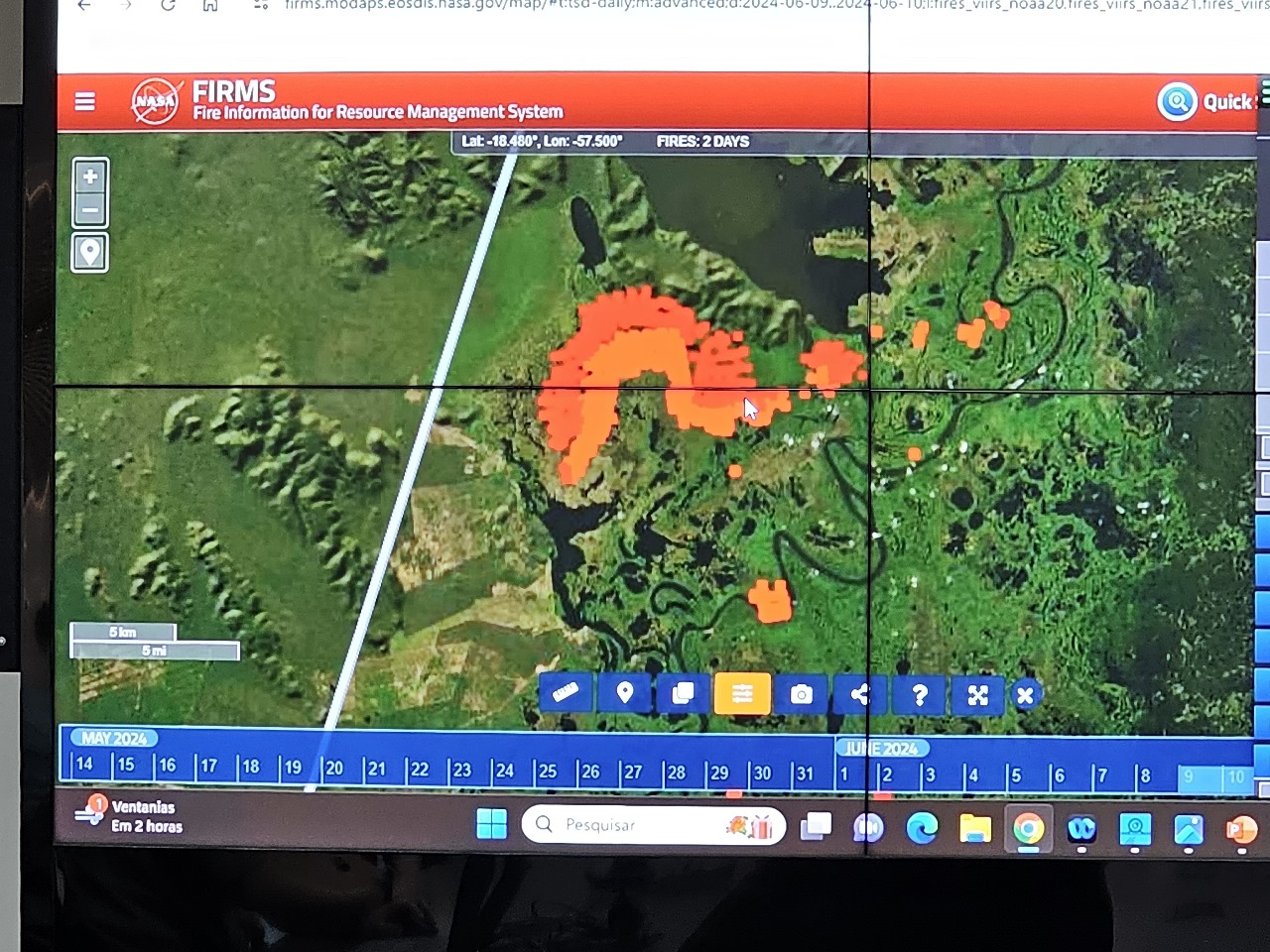This screenshot has width=1270, height=952.
Task: Open the Quick search magnifier icon
Action: tap(1178, 101)
